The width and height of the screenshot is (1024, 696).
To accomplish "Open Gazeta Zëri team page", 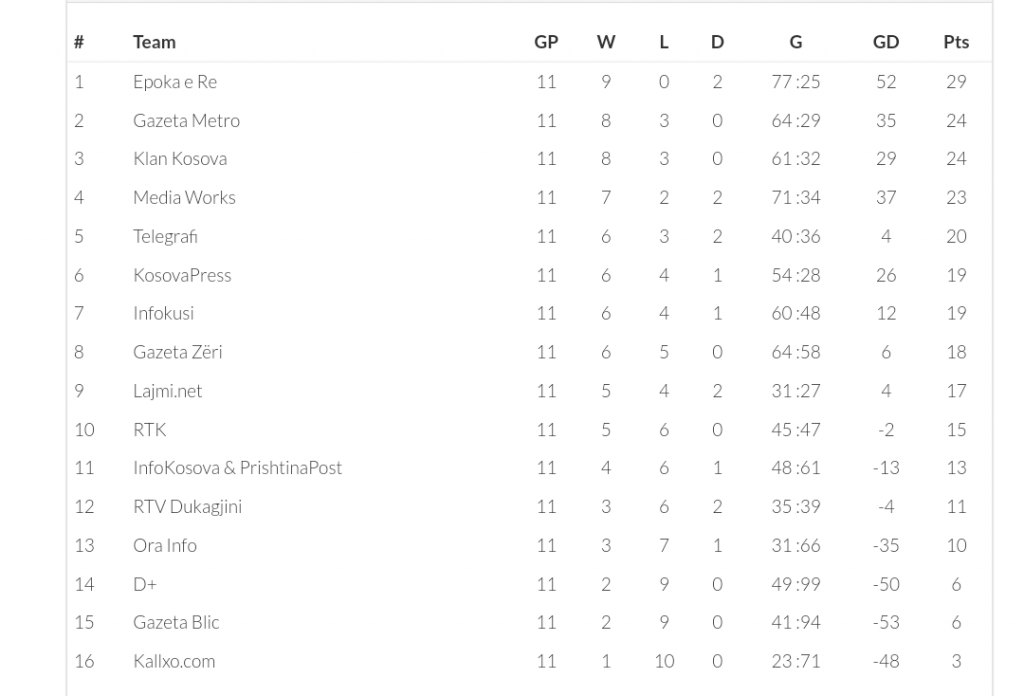I will pos(178,353).
